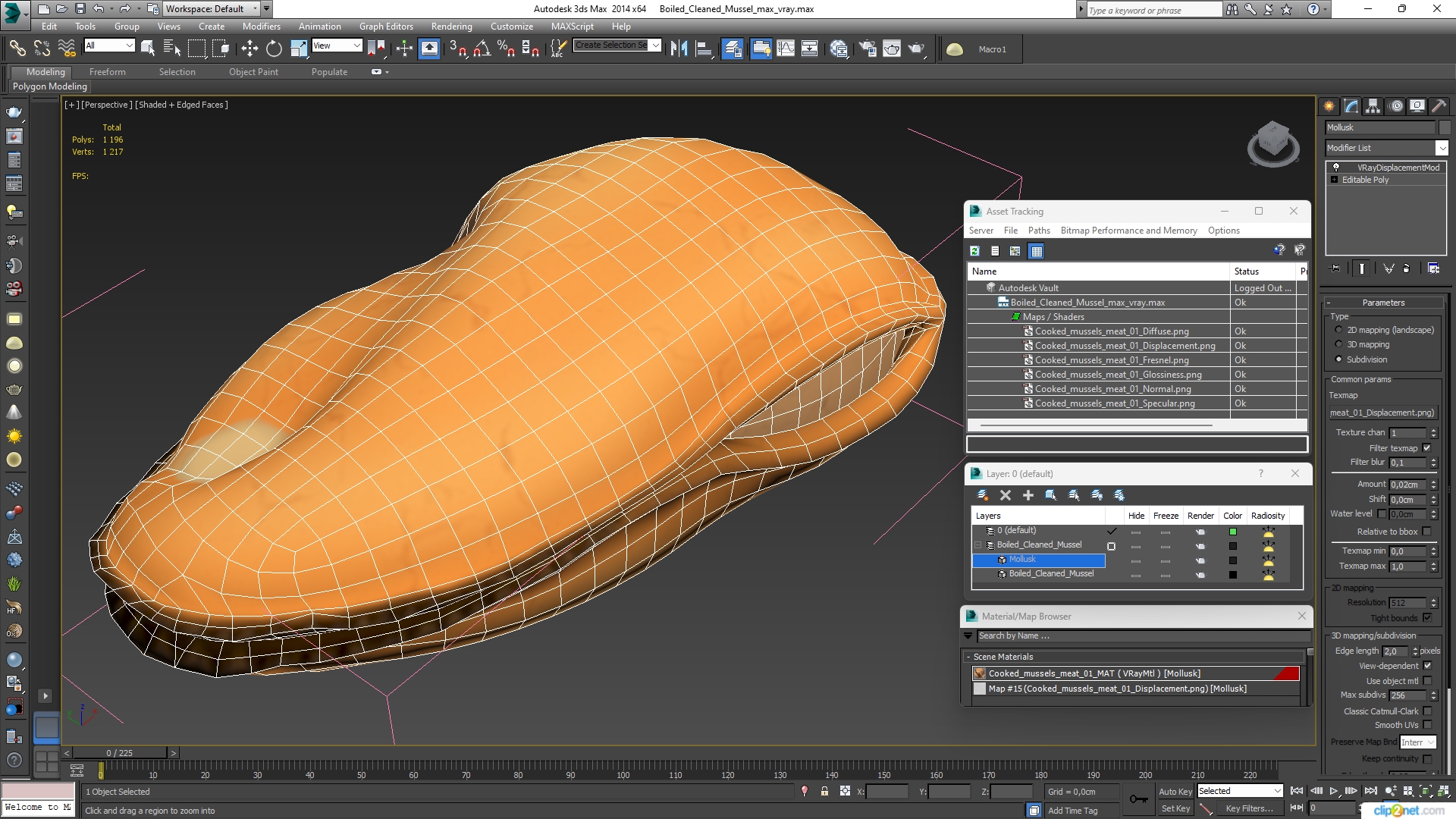Open the key filter Selected dropdown
Screen dimensions: 1456x819
(1240, 791)
